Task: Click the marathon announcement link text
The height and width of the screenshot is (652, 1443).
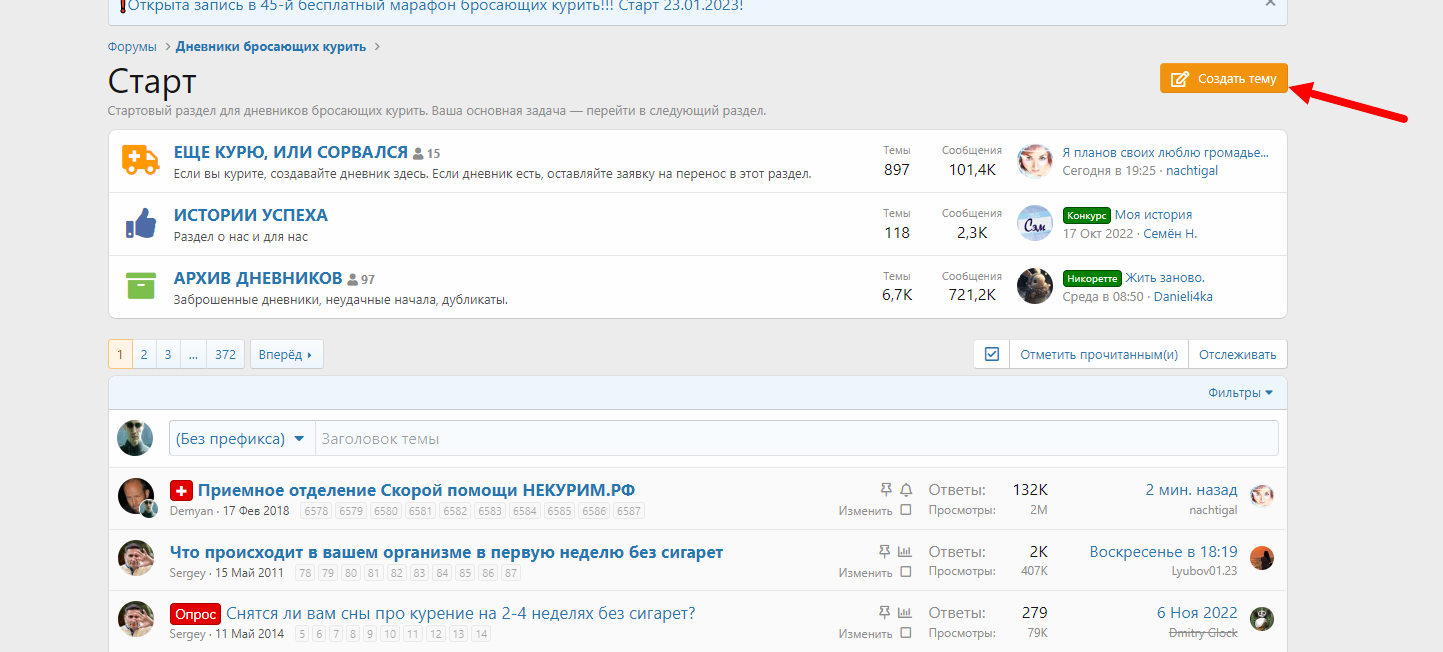Action: point(436,6)
